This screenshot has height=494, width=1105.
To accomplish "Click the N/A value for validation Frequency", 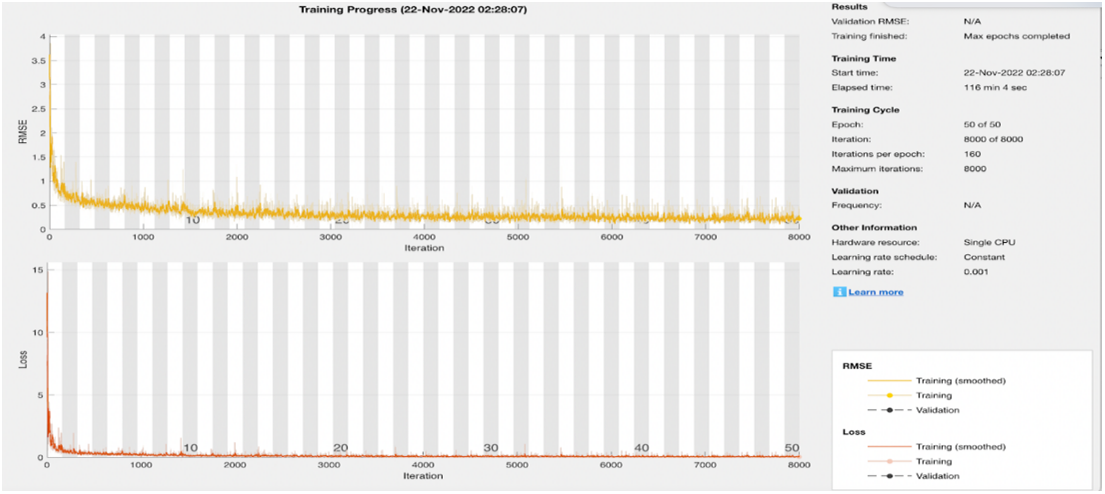I will 972,206.
